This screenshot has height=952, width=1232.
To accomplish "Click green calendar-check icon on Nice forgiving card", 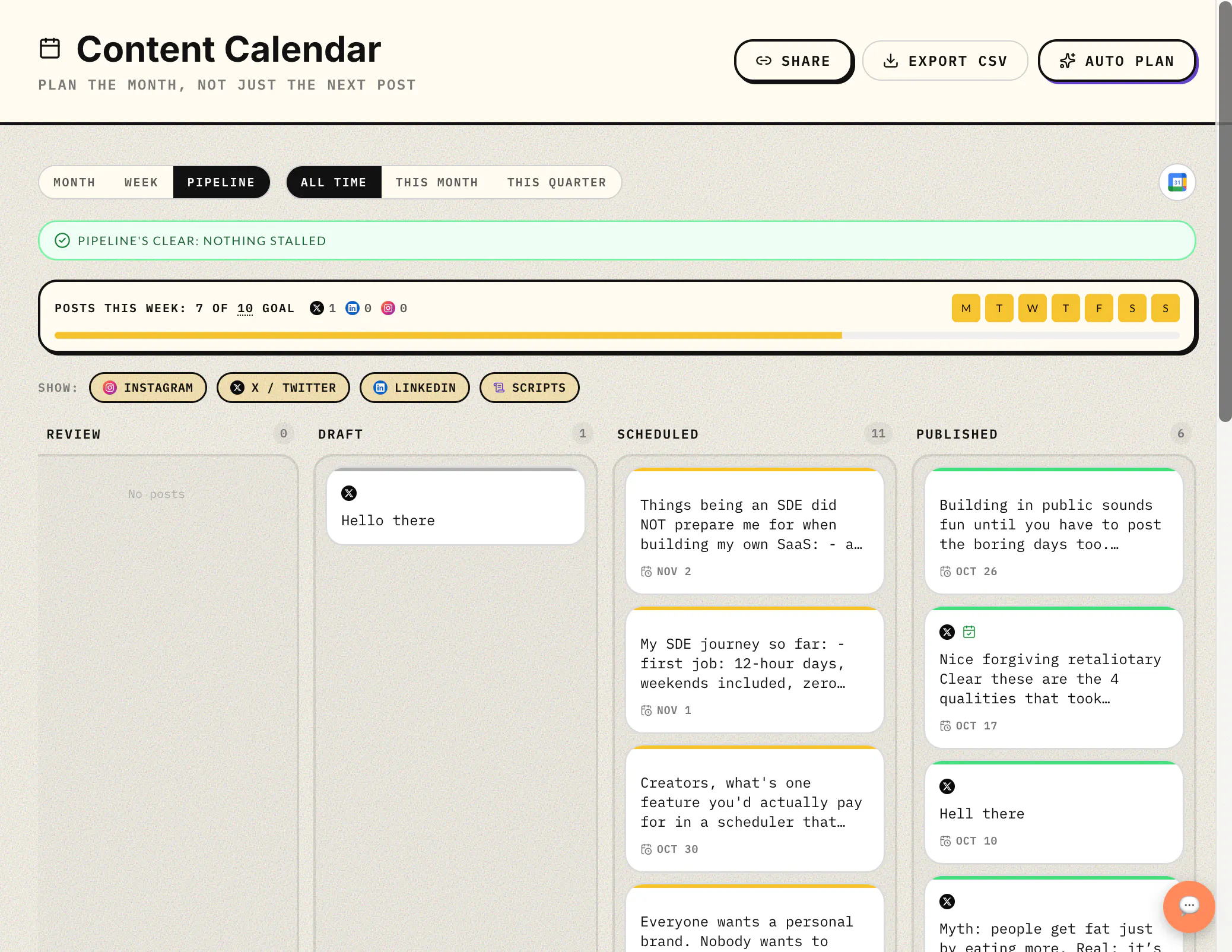I will (x=969, y=632).
